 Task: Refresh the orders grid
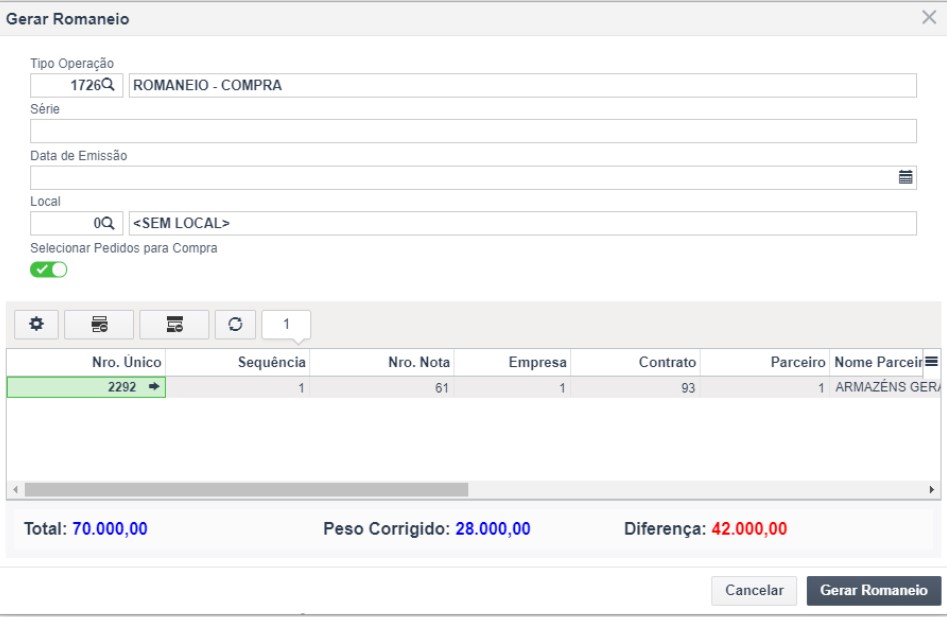pyautogui.click(x=235, y=324)
